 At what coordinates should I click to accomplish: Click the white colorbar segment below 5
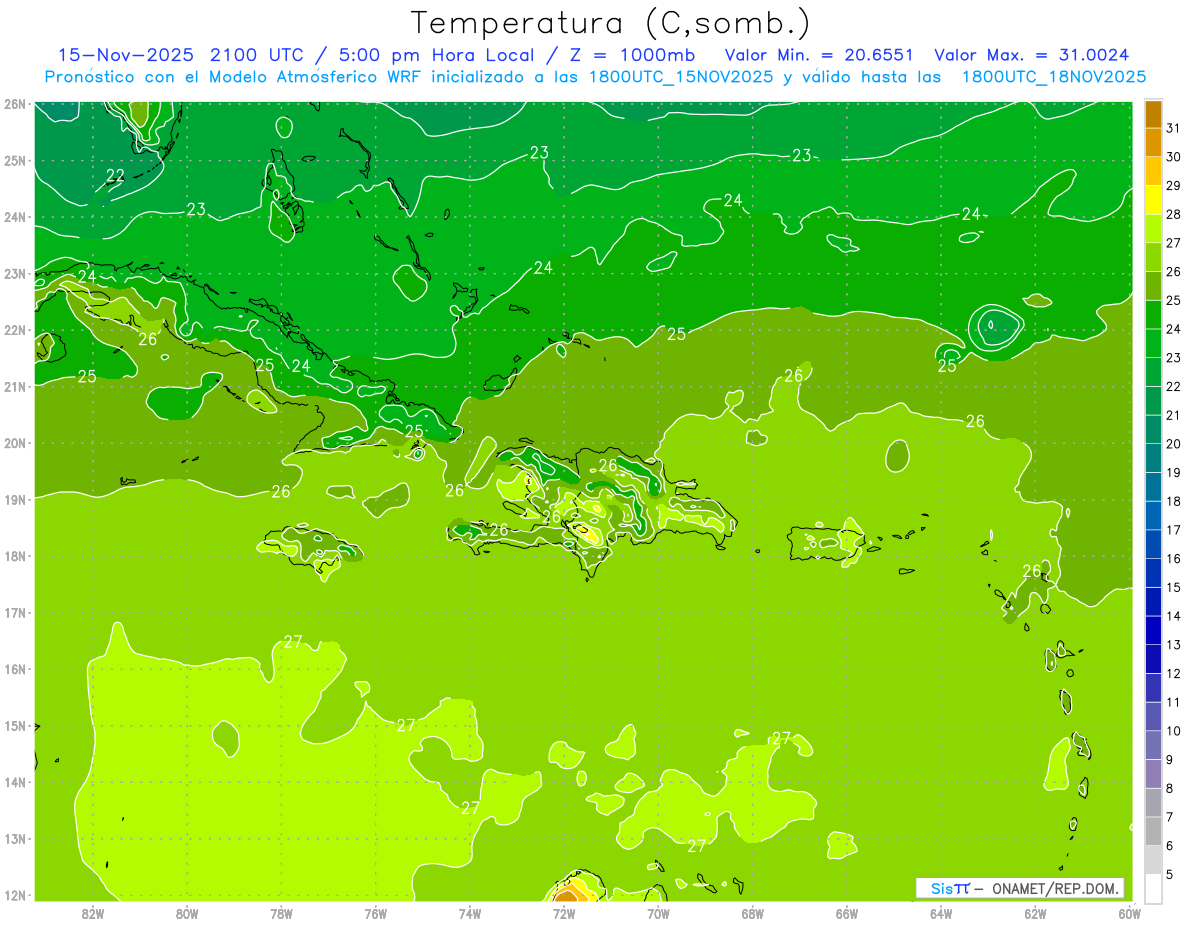coord(1153,888)
